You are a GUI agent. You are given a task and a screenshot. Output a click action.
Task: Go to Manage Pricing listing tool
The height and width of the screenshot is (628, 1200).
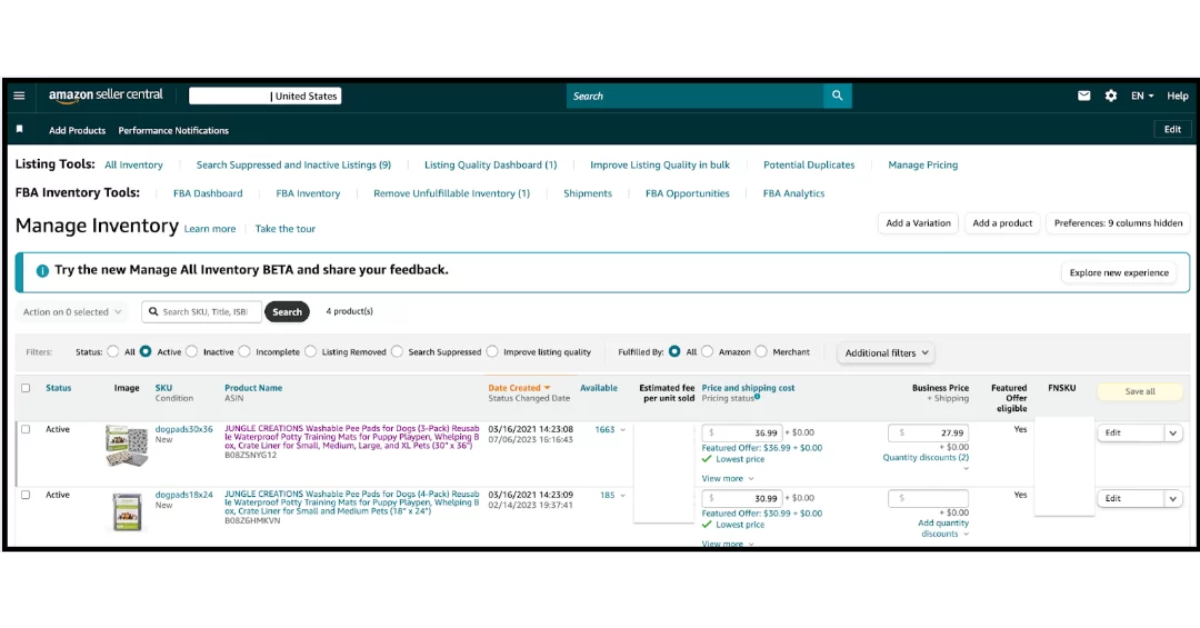click(x=922, y=165)
